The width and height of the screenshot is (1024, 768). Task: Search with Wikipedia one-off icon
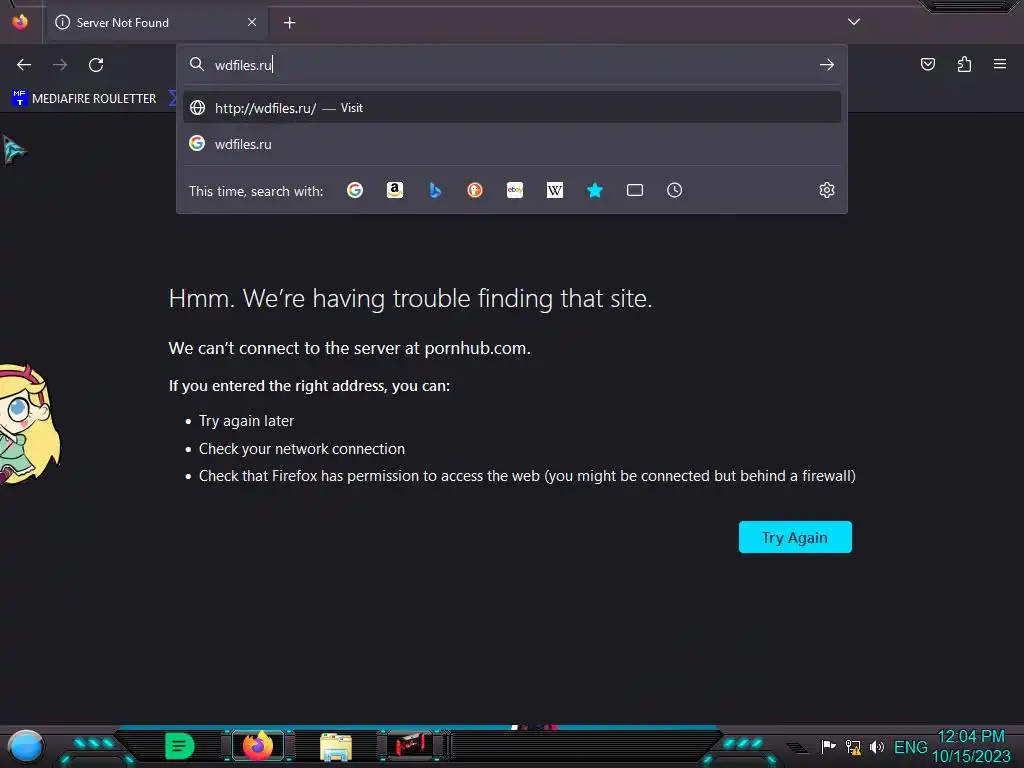pos(554,190)
